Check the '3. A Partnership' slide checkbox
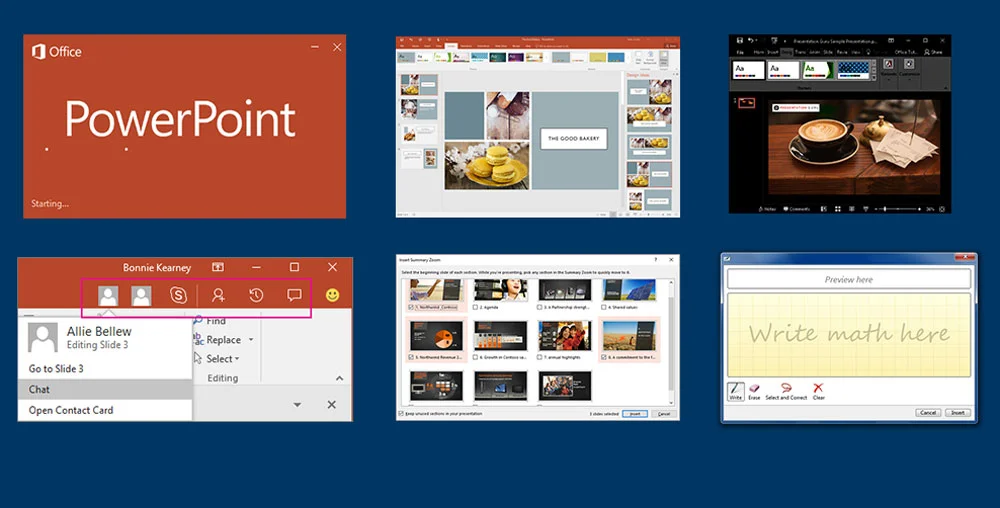Screen dimensions: 1000x508 point(539,307)
